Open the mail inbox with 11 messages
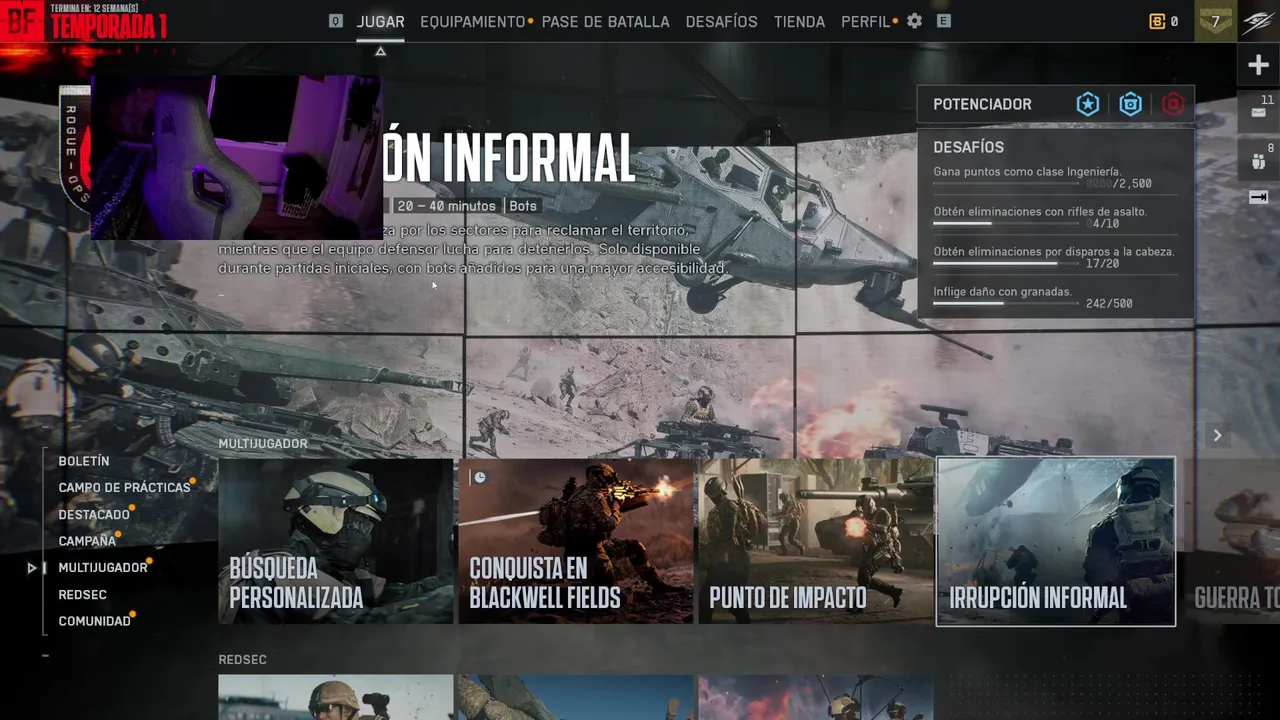Screen dimensions: 1280x720 [1258, 112]
